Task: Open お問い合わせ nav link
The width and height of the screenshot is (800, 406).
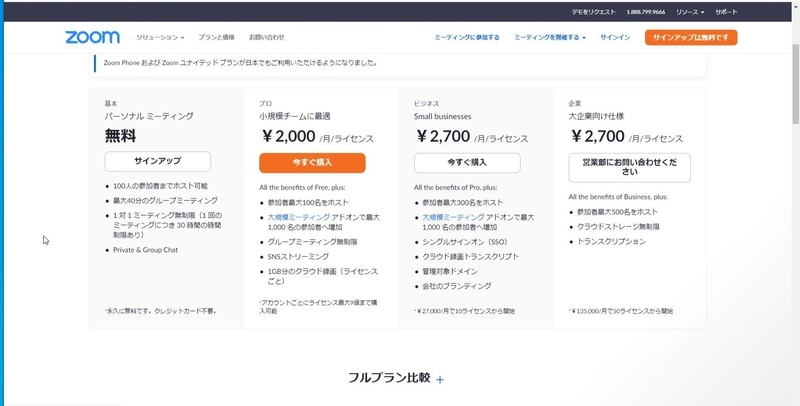Action: [266, 37]
